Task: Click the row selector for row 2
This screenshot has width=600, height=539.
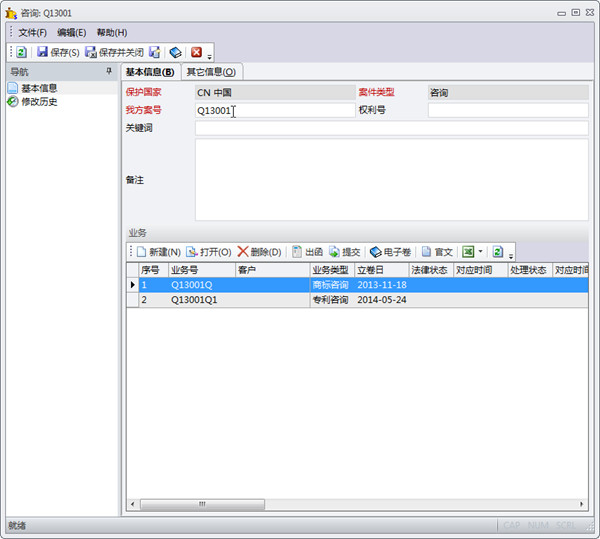Action: tap(132, 300)
